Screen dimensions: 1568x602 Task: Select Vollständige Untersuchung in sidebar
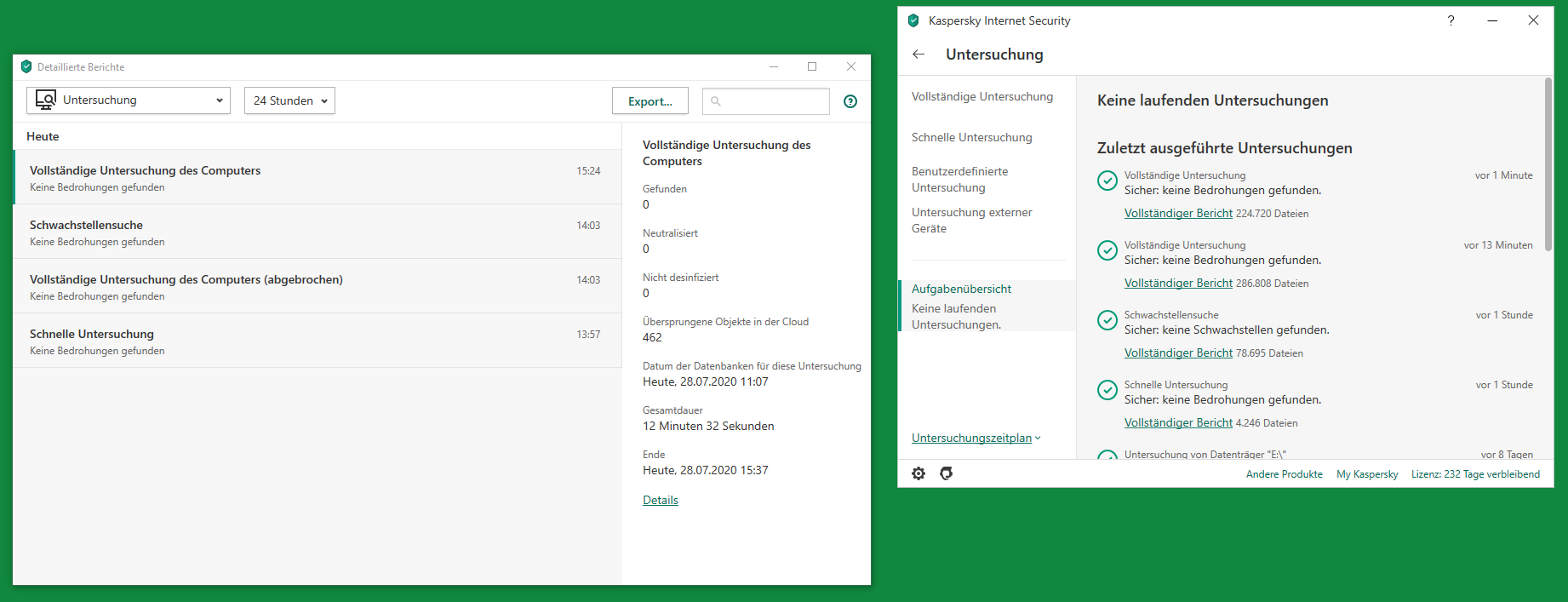click(982, 96)
